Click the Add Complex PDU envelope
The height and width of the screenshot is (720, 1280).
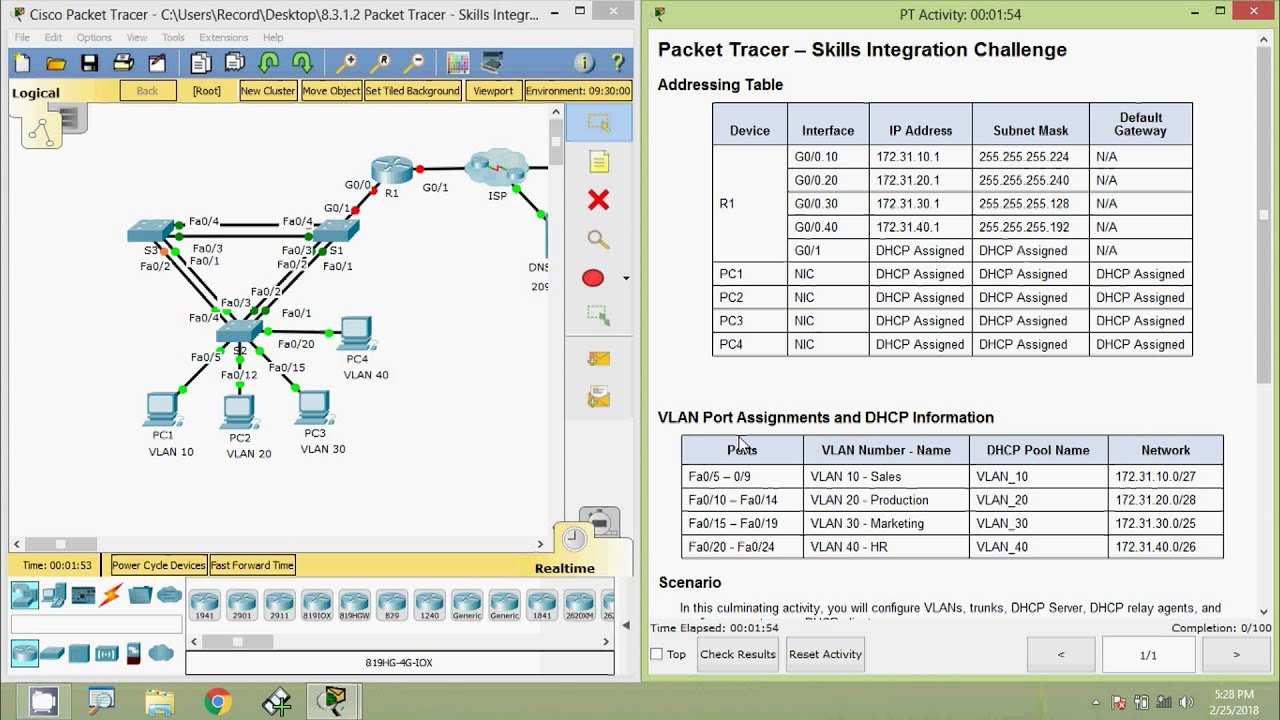598,397
